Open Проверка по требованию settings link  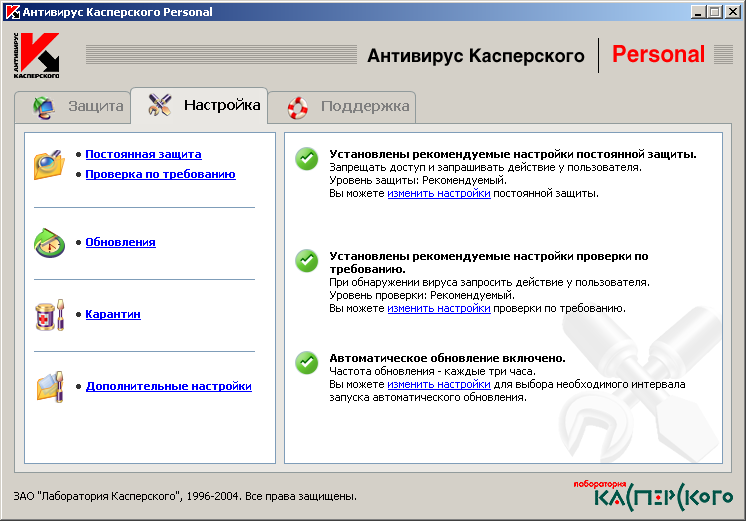(x=160, y=174)
